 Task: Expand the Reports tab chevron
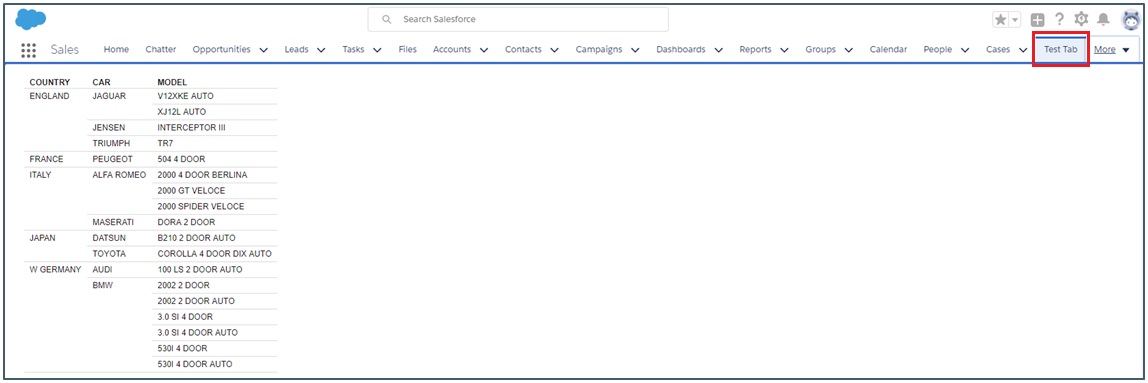(784, 50)
